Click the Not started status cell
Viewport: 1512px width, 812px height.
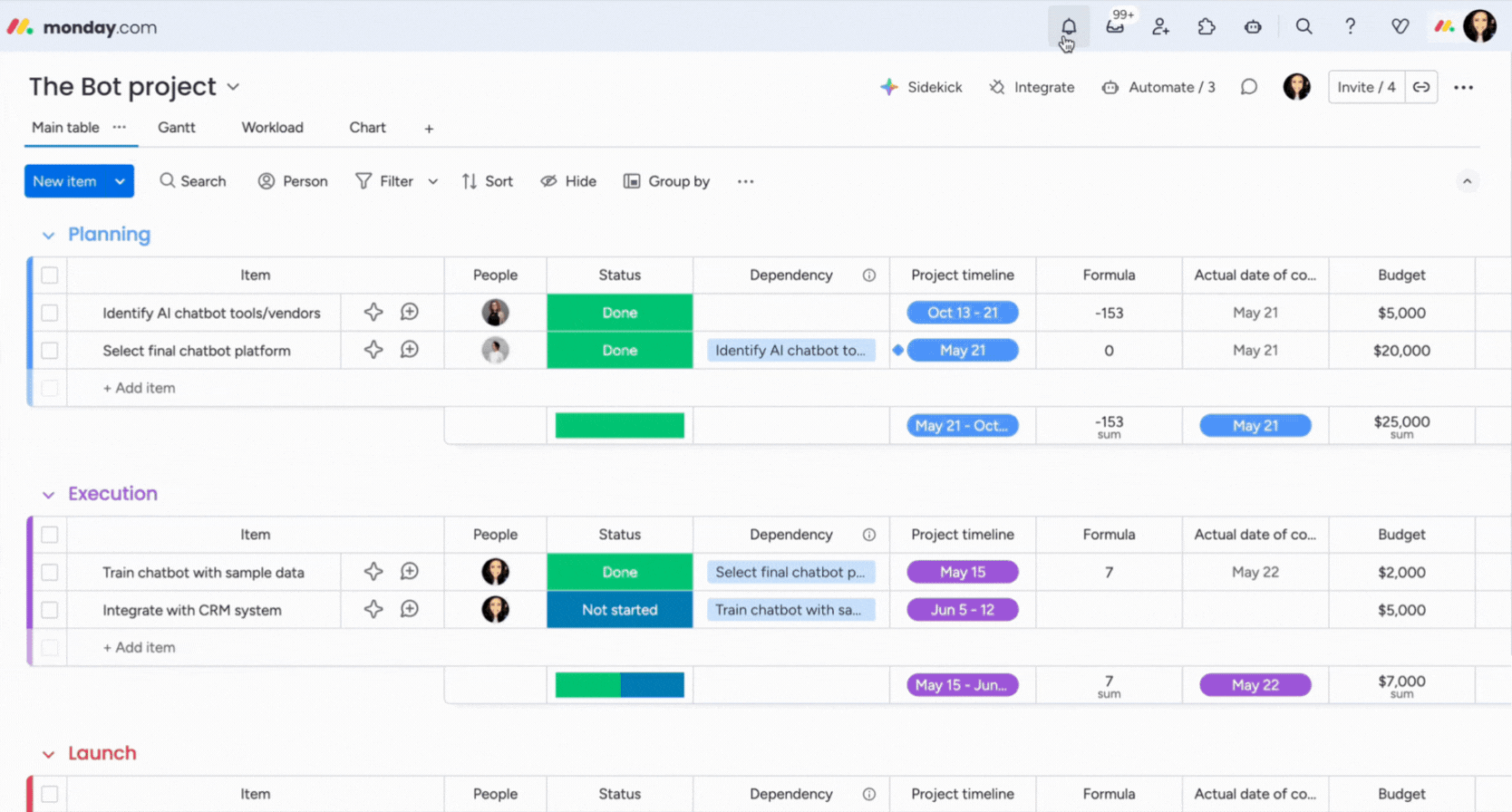tap(619, 610)
